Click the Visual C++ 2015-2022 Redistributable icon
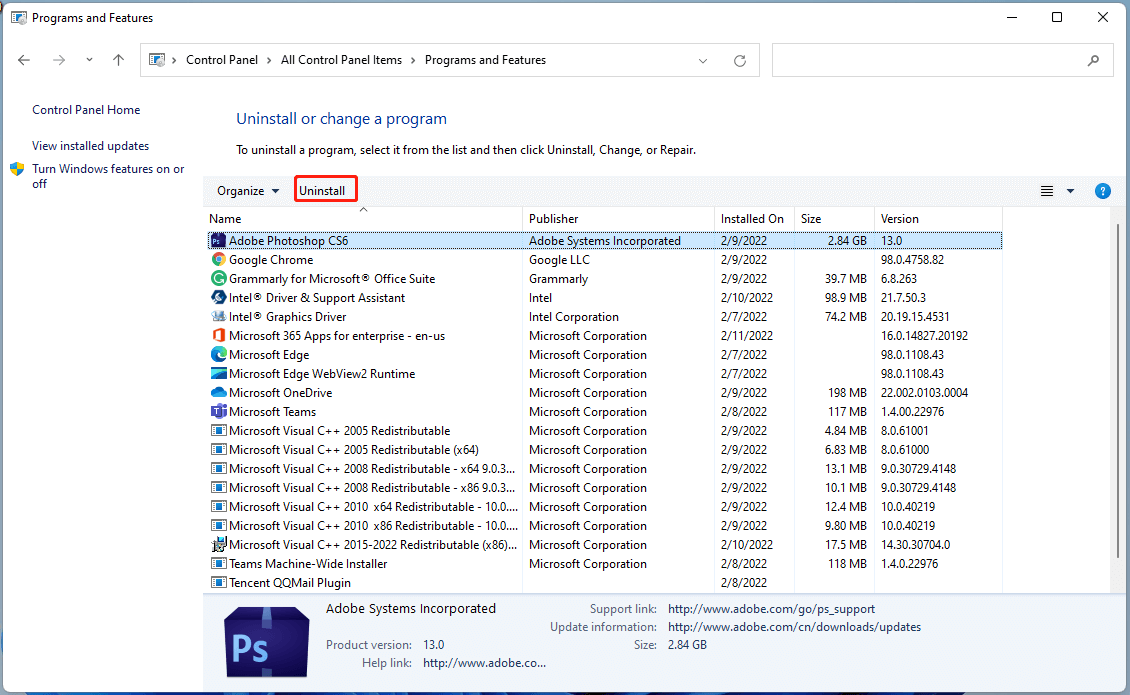Screen dimensions: 1130x695 [218, 545]
